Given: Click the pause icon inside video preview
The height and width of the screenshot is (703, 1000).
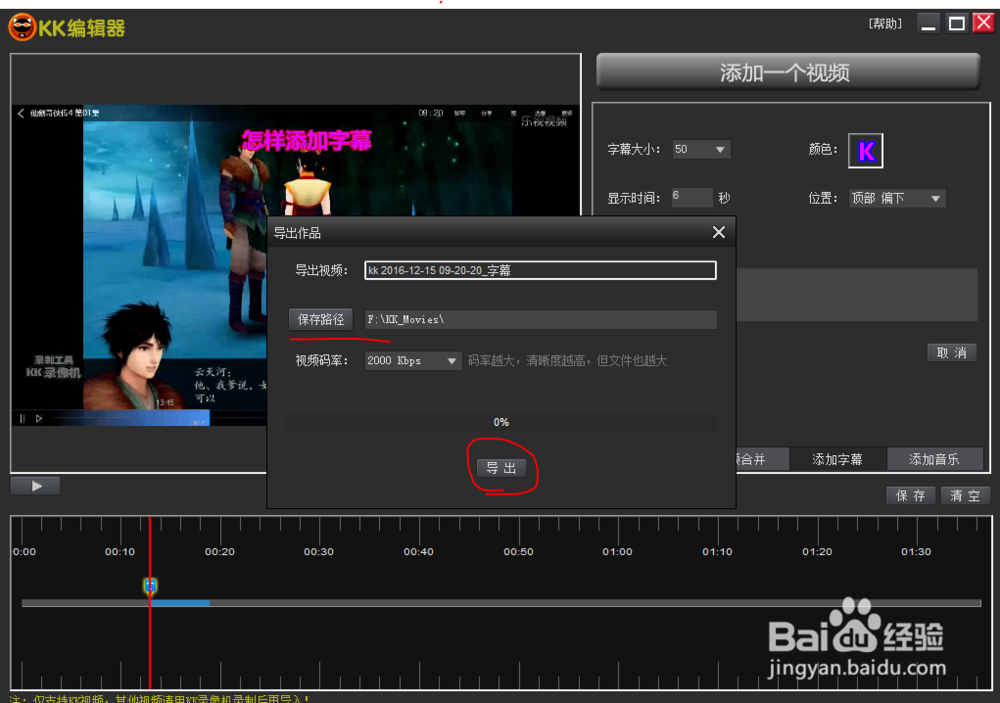Looking at the screenshot, I should tap(22, 418).
